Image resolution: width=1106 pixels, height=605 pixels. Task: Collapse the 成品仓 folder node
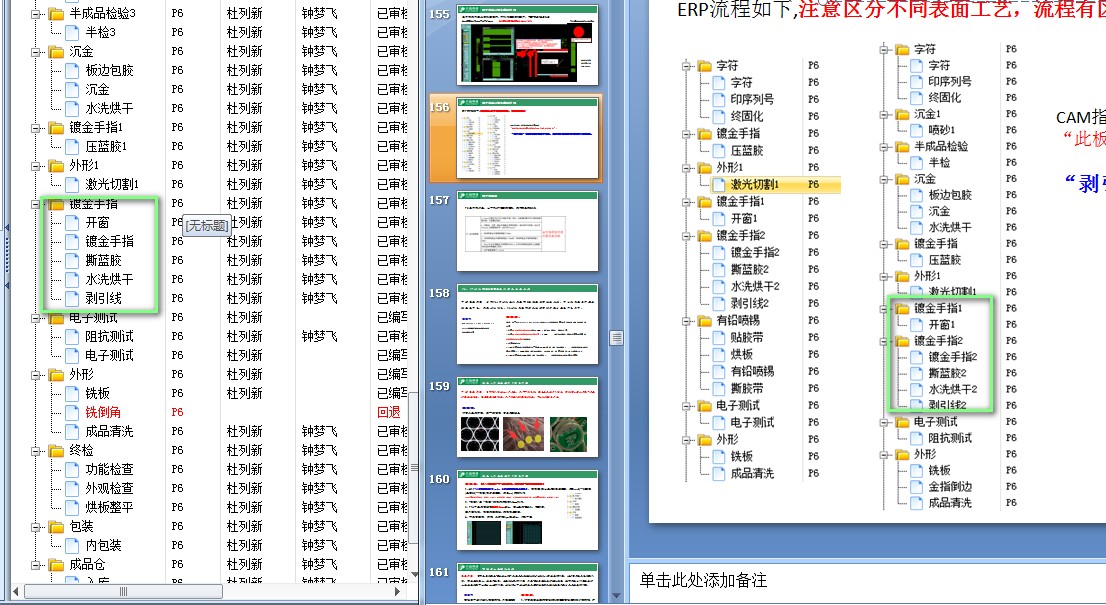coord(35,565)
